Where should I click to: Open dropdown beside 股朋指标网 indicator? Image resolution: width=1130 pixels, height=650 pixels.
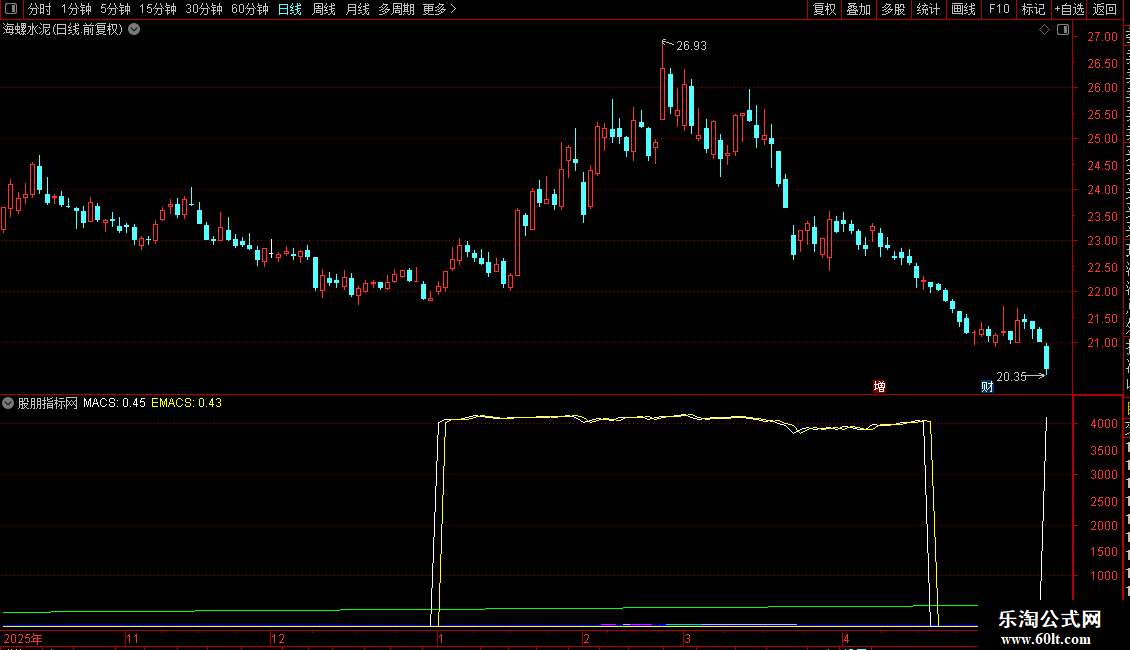point(8,403)
